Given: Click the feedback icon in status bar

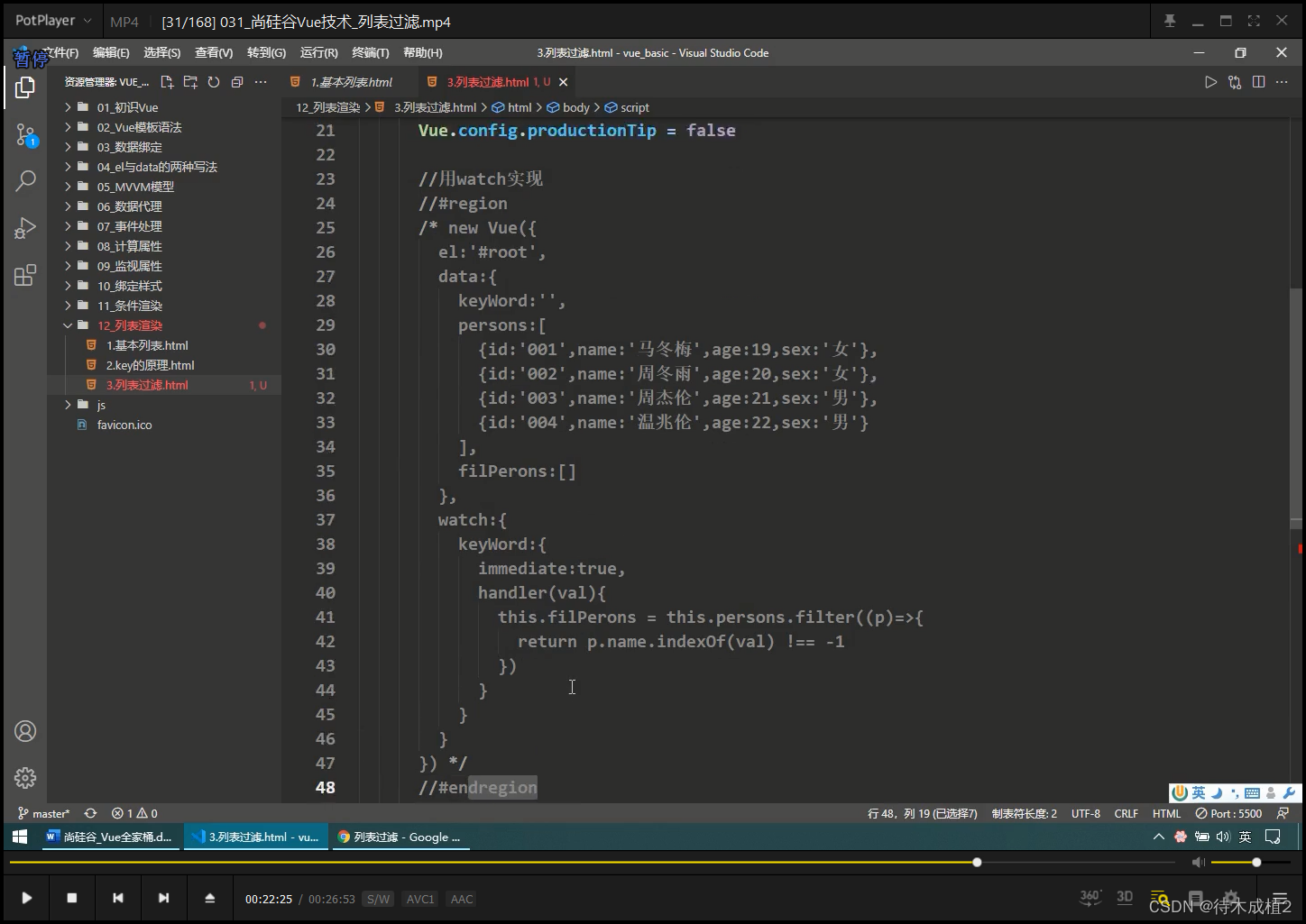Looking at the screenshot, I should coord(1283,813).
